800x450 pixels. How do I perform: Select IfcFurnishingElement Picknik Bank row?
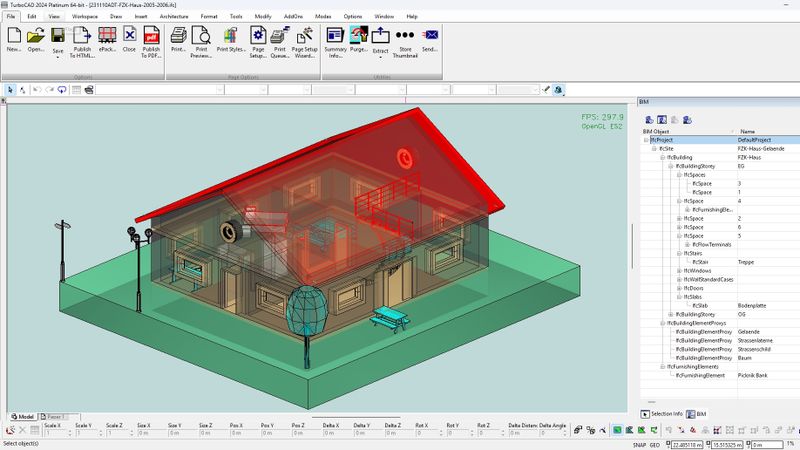click(x=720, y=376)
